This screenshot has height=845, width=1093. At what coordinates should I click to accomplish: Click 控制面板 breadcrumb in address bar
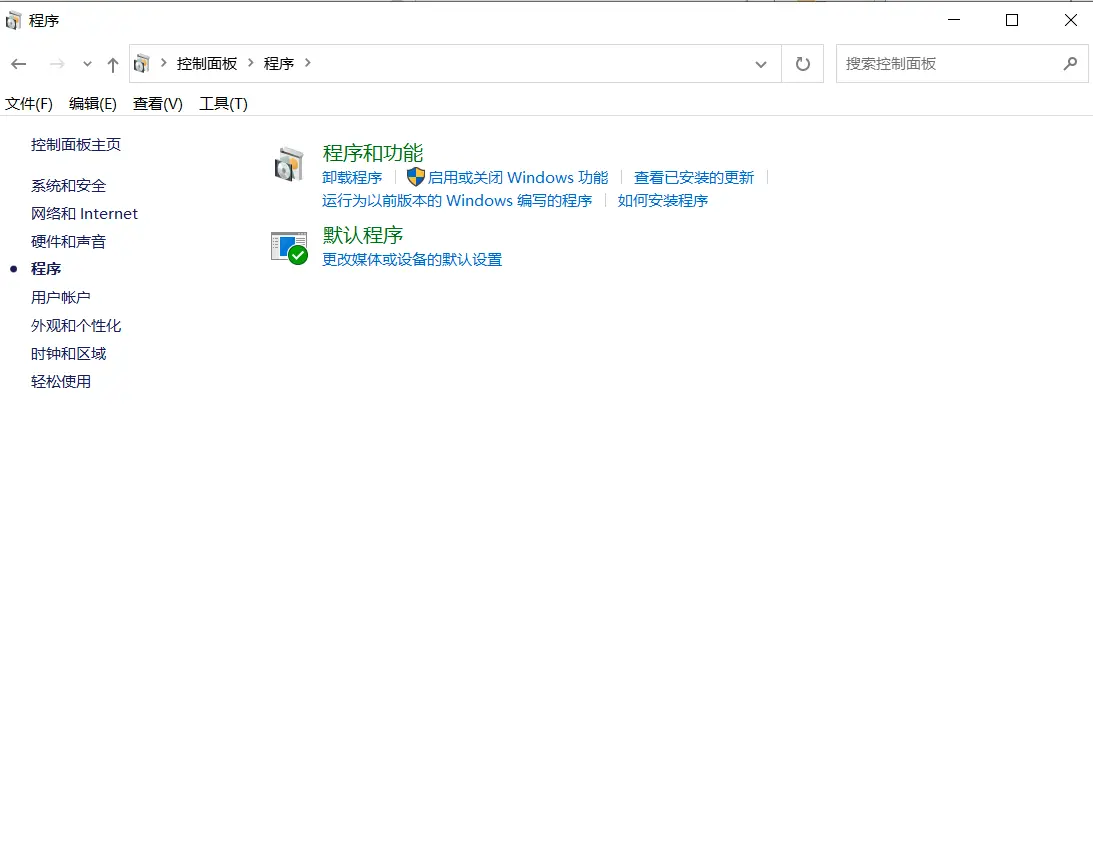pos(207,63)
